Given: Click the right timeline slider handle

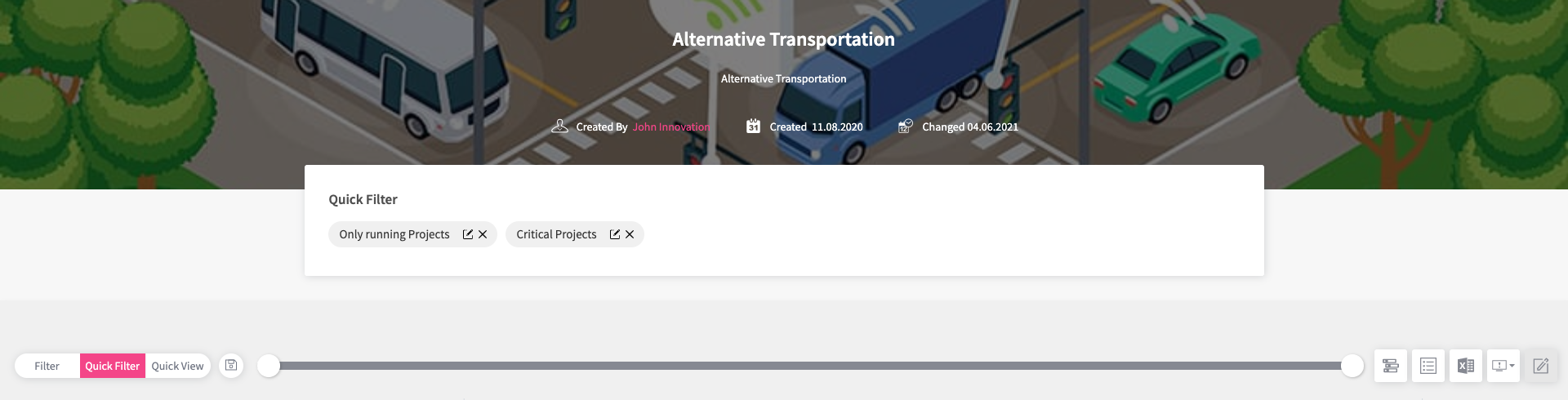Looking at the screenshot, I should (1352, 366).
